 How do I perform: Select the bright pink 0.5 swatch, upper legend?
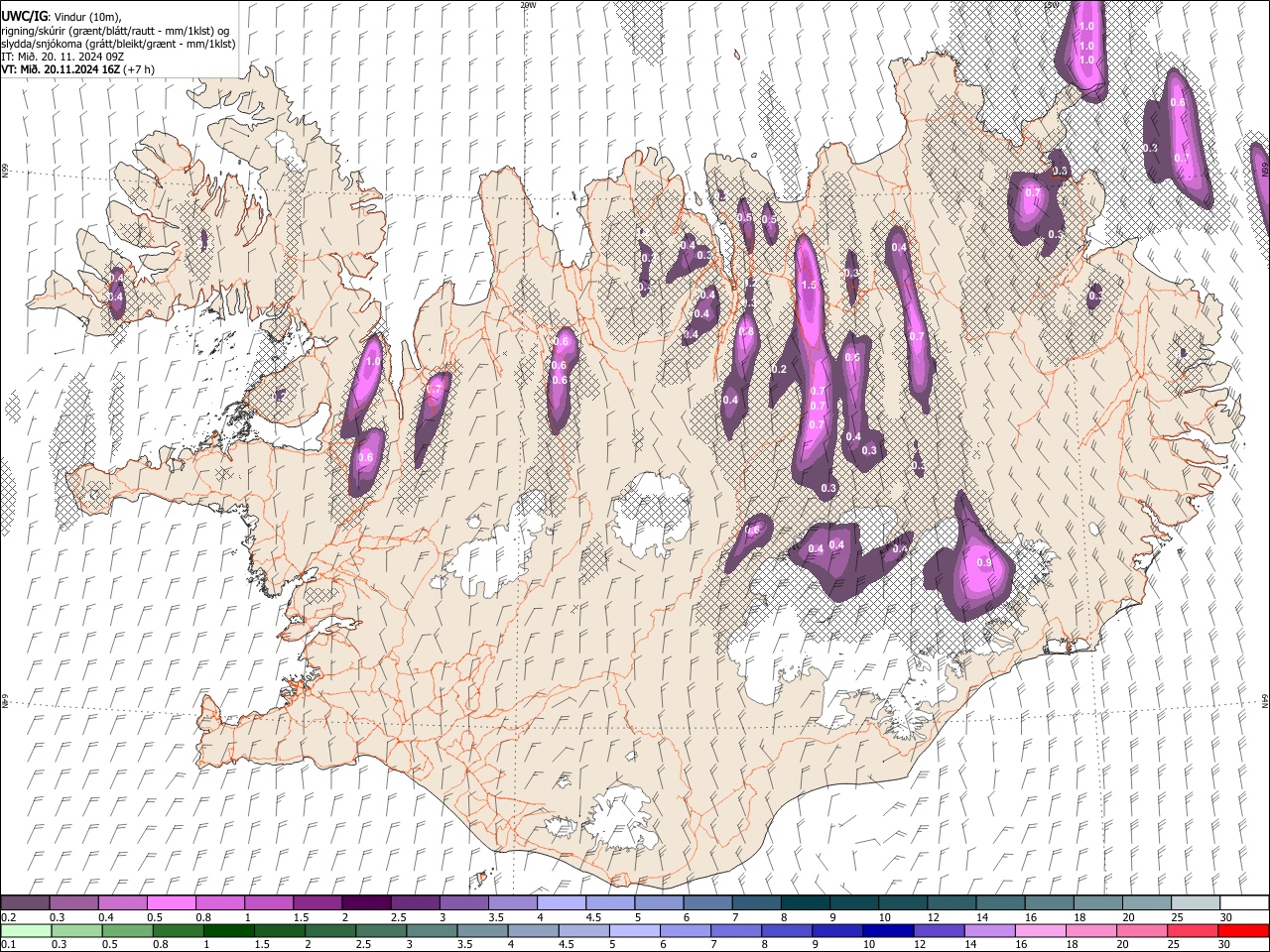171,902
